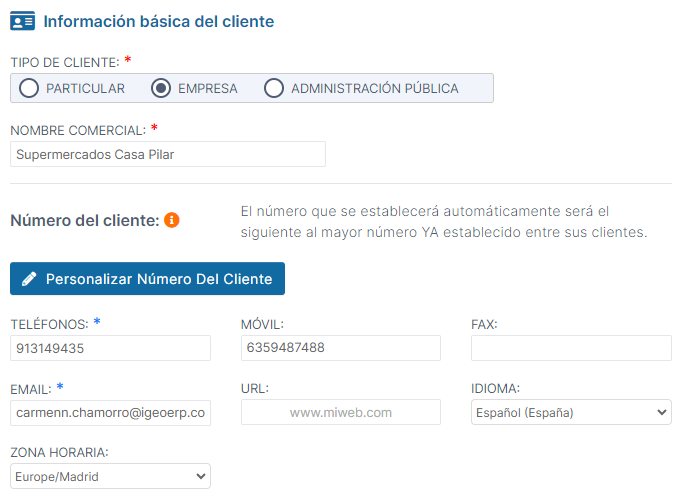Click the TIPO DE CLIENTE label
Screen dimensions: 681x496
pyautogui.click(x=64, y=61)
